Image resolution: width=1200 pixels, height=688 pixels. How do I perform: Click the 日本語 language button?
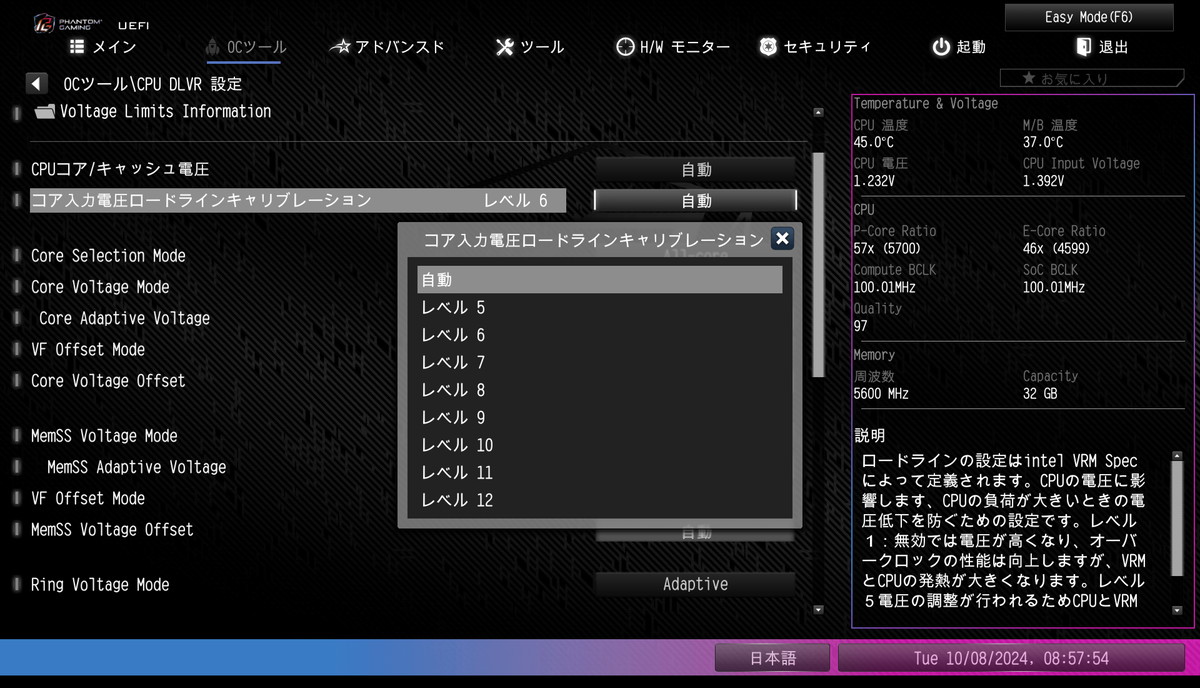click(x=773, y=658)
